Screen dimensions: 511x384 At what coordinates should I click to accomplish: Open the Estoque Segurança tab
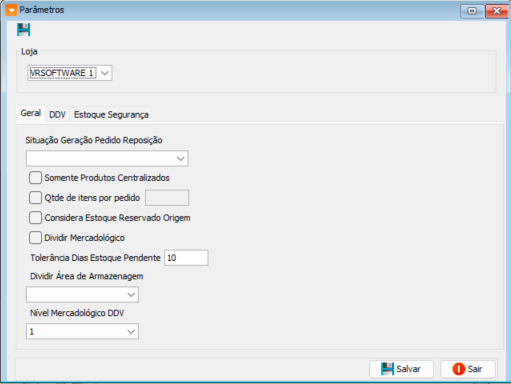111,115
